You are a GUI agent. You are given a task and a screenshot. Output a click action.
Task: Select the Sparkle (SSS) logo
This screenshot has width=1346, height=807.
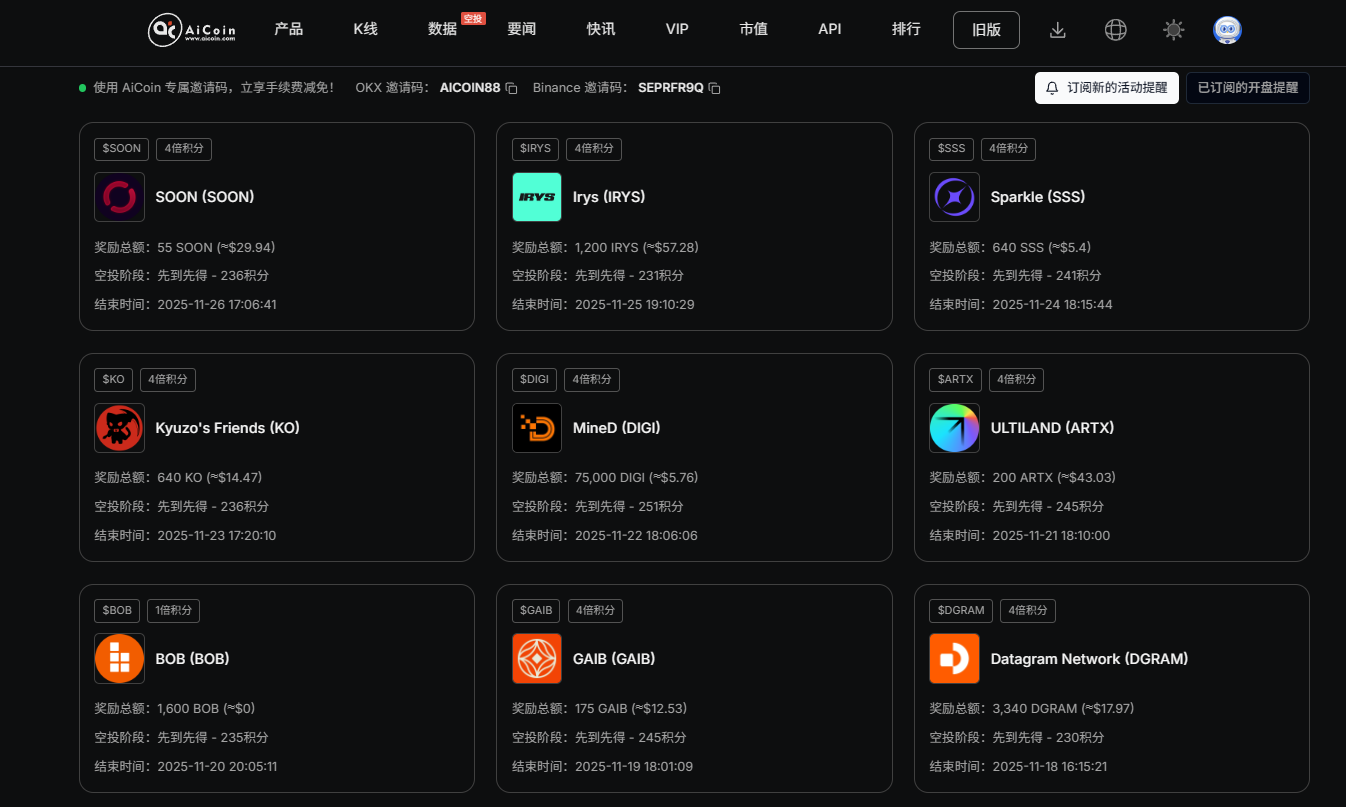click(954, 197)
